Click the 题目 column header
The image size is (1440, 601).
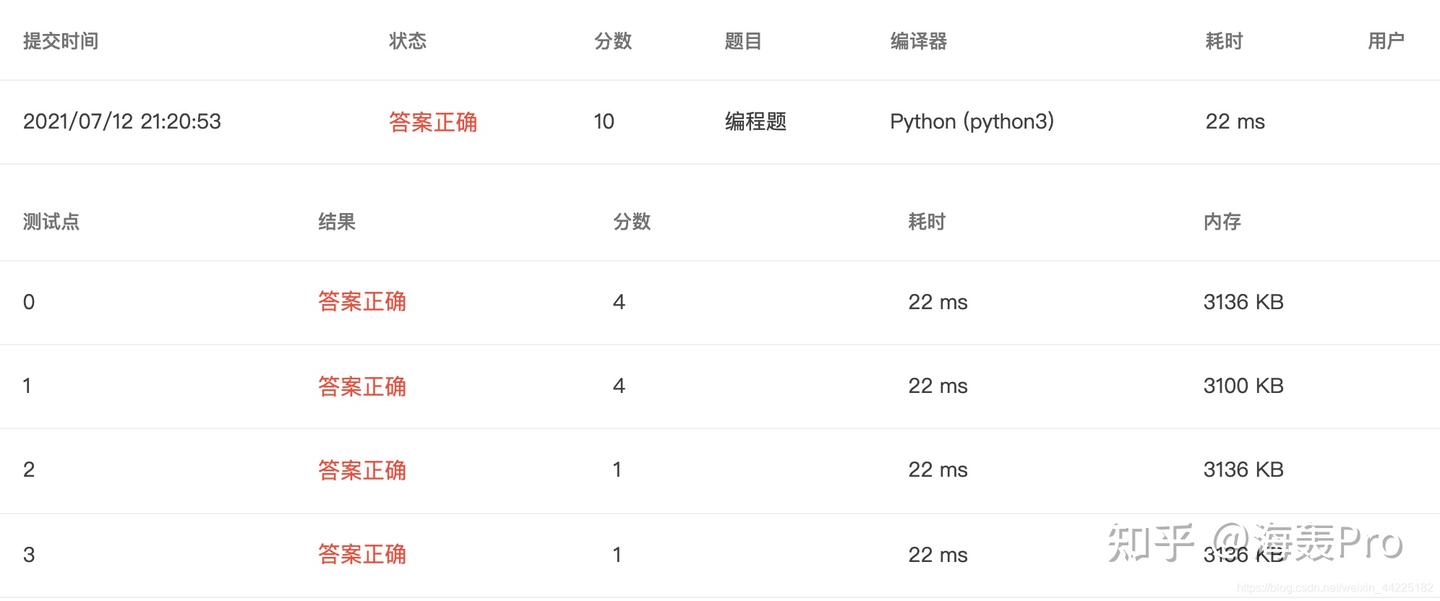(x=743, y=41)
